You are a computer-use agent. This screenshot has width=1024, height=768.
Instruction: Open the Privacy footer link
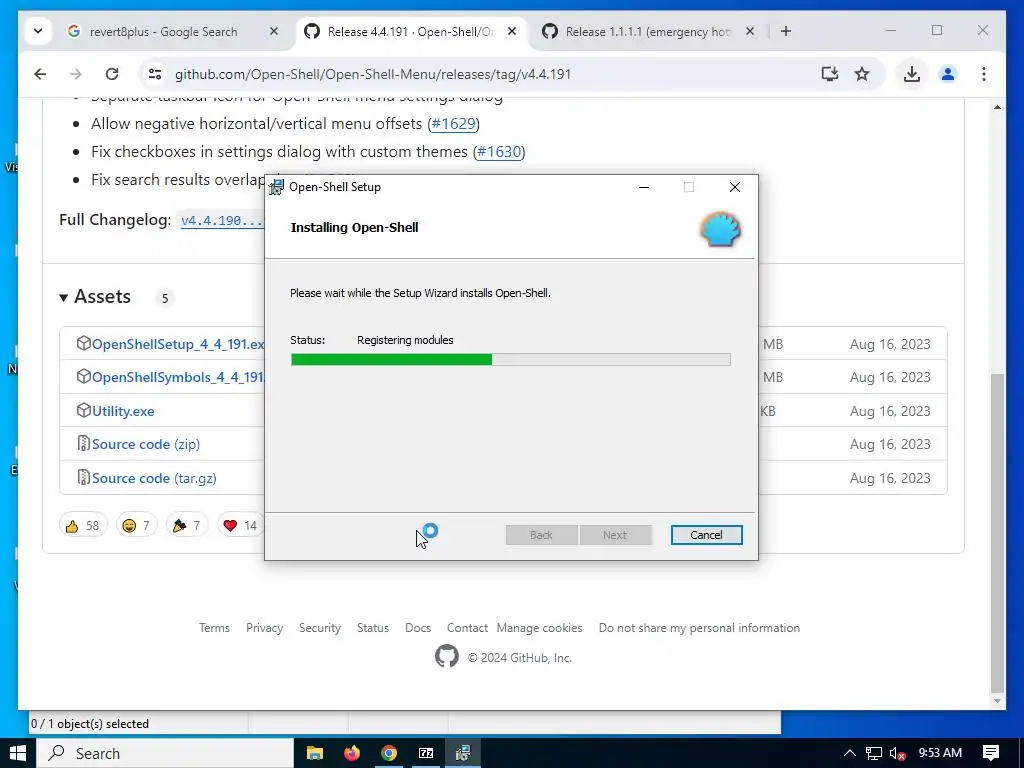(264, 628)
